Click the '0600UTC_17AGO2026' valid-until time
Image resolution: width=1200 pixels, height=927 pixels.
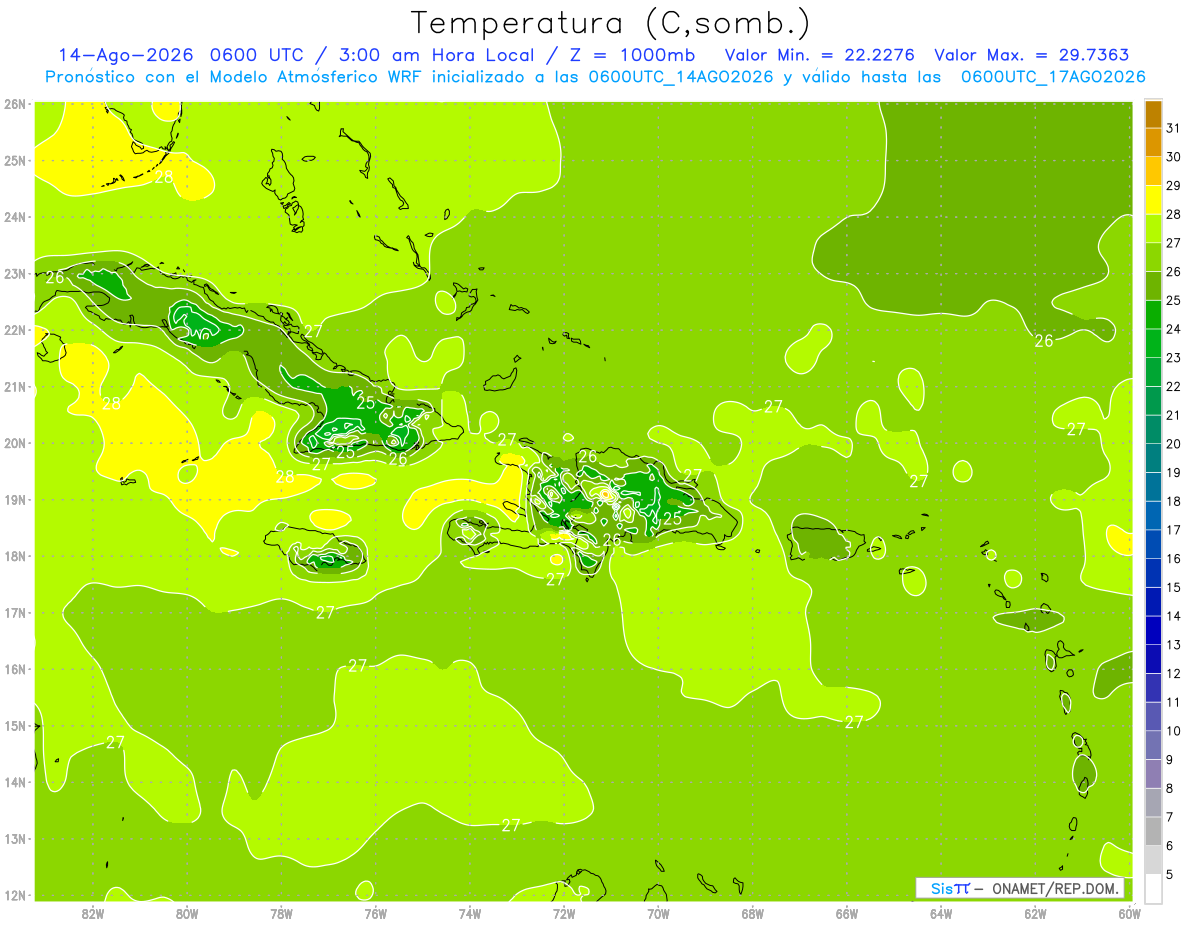(x=1053, y=77)
